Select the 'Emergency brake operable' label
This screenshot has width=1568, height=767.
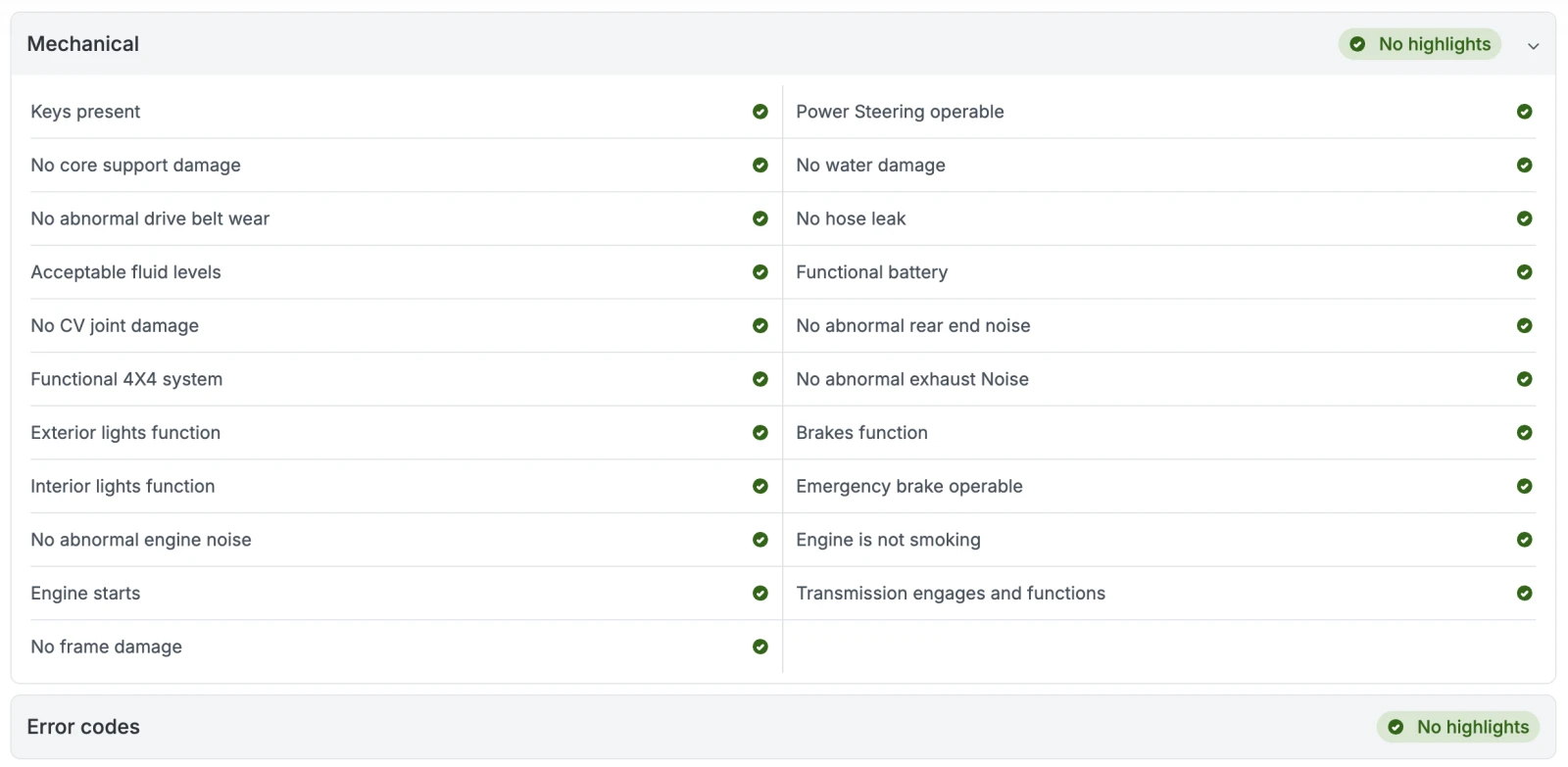(908, 487)
